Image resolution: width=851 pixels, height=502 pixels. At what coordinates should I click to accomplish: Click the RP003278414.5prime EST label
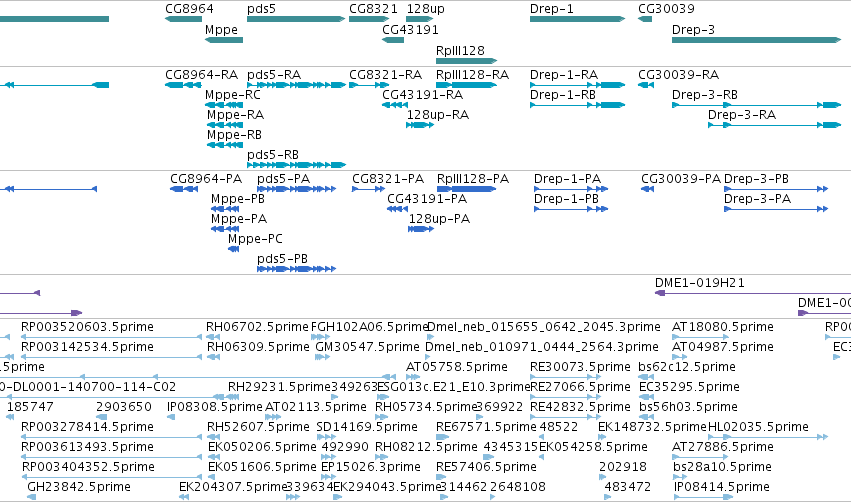coord(87,427)
